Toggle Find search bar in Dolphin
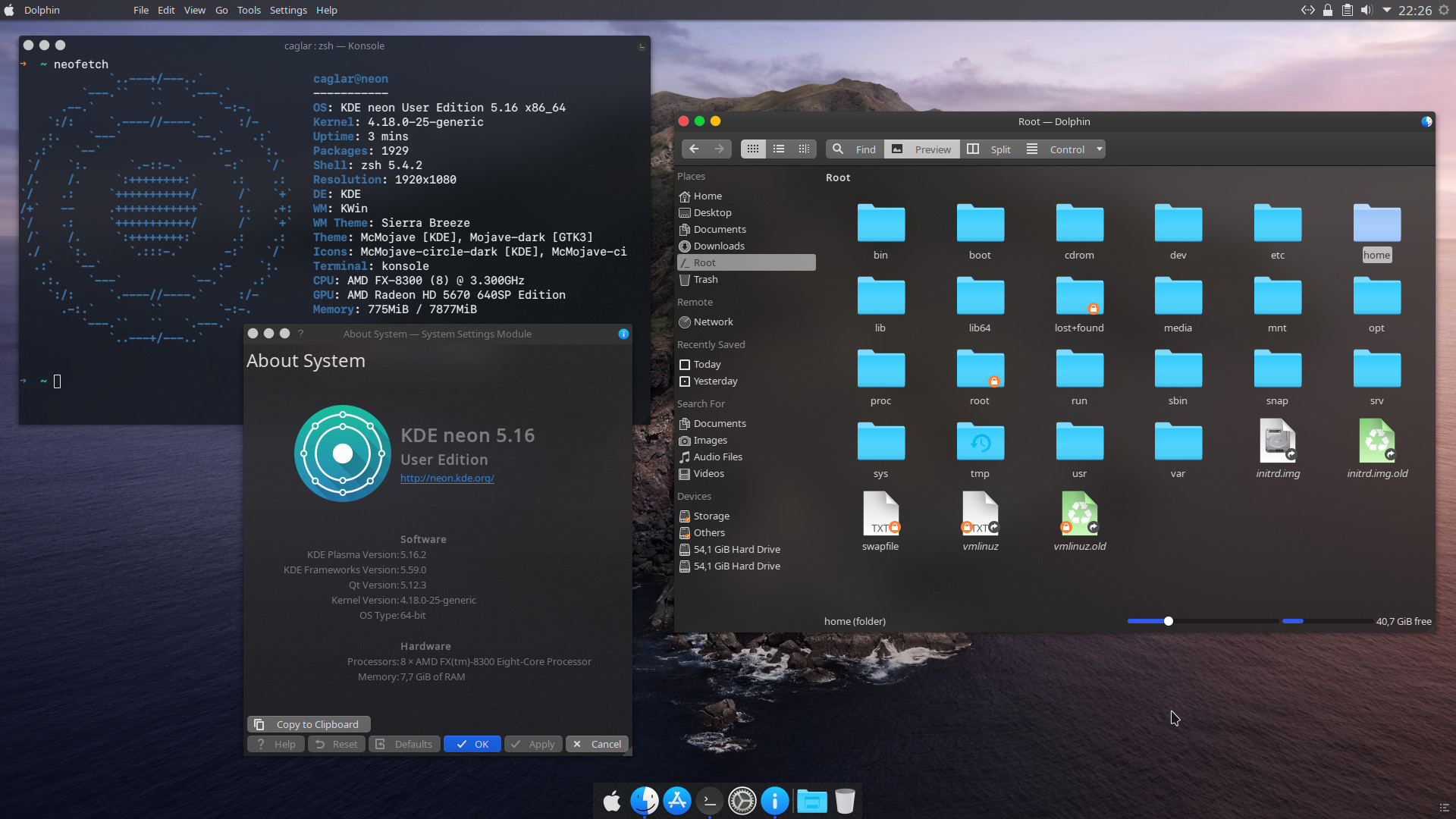 pos(854,149)
